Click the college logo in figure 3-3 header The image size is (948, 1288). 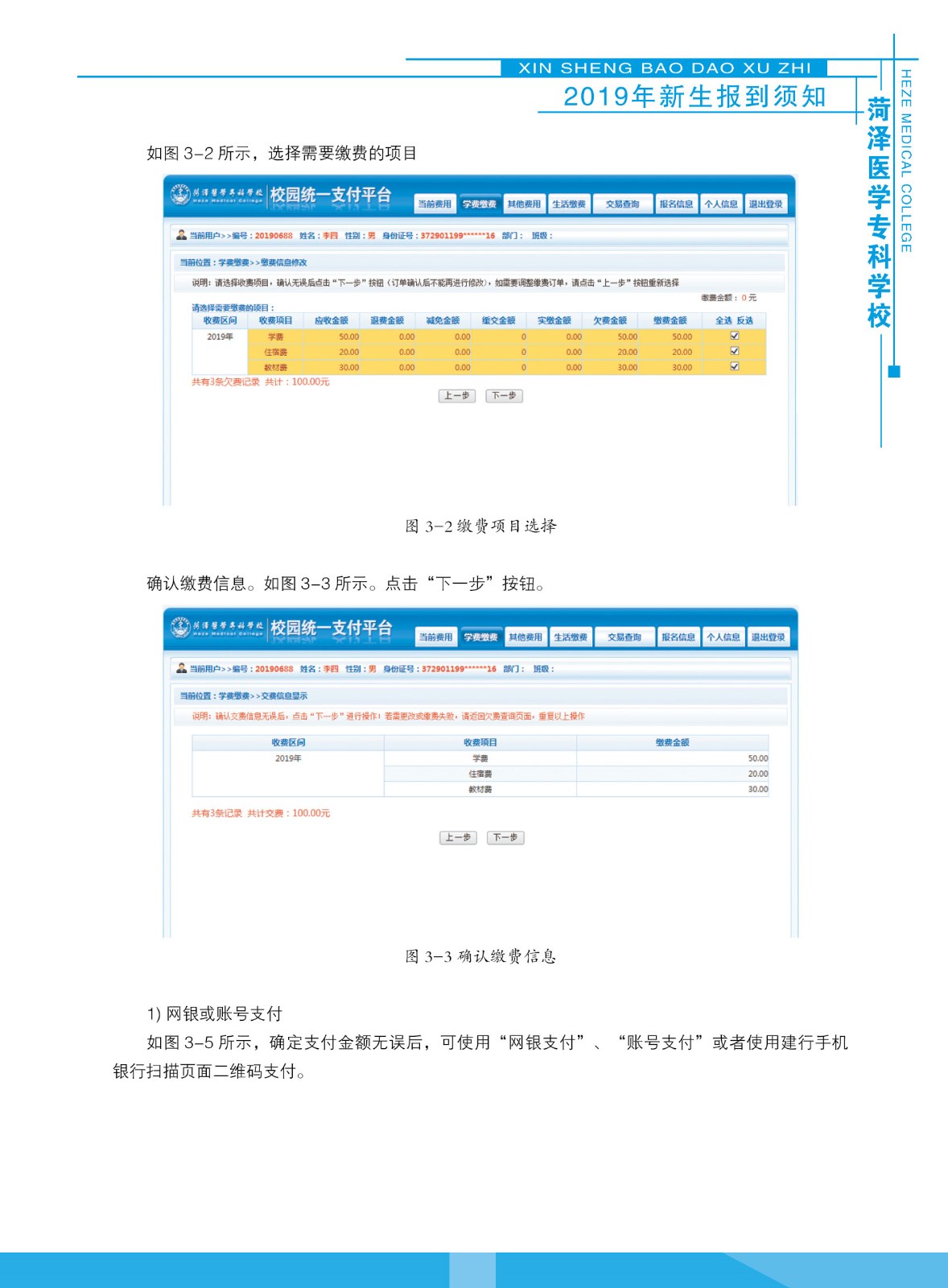click(180, 628)
